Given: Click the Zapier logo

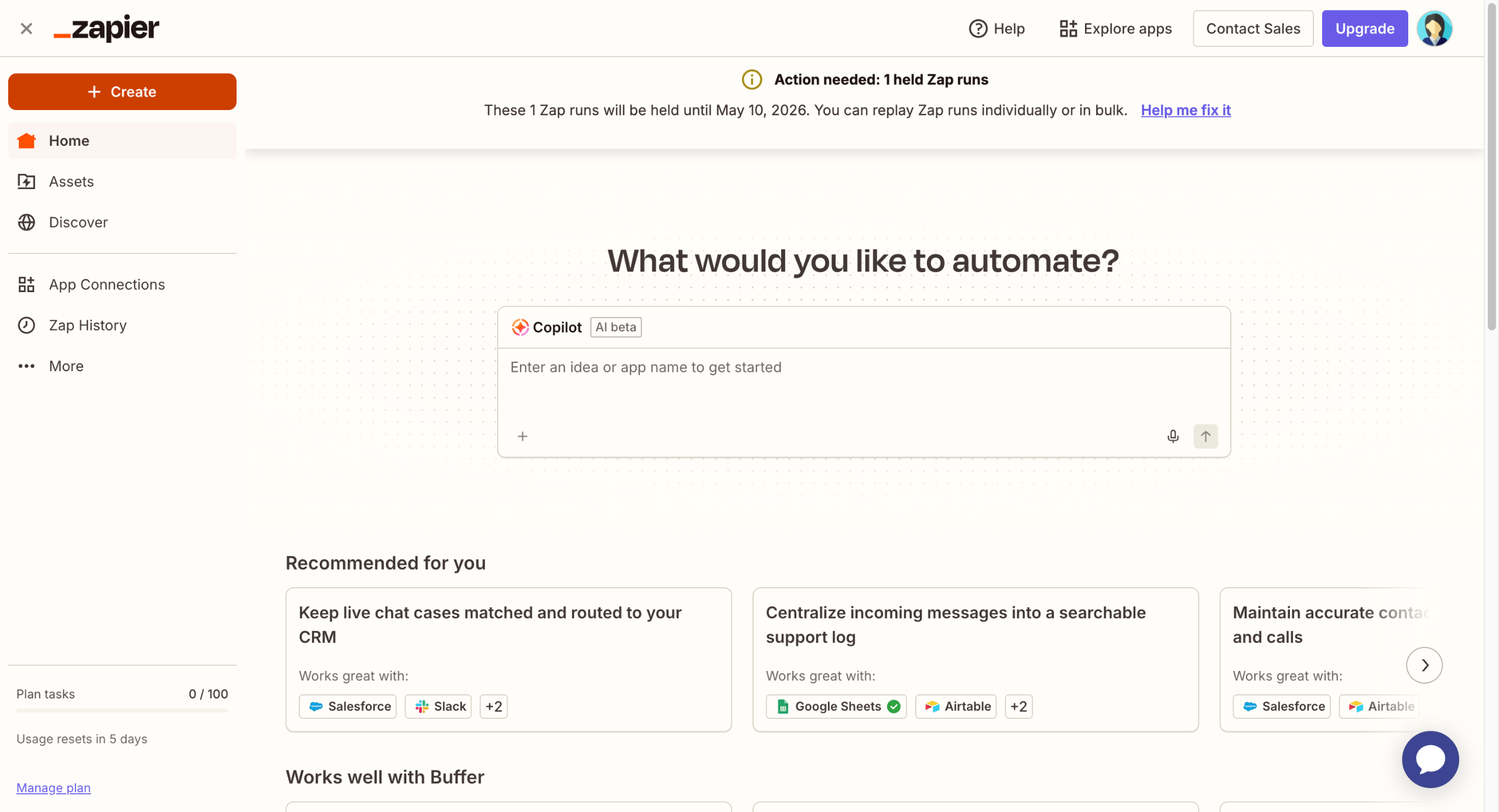Looking at the screenshot, I should click(107, 28).
